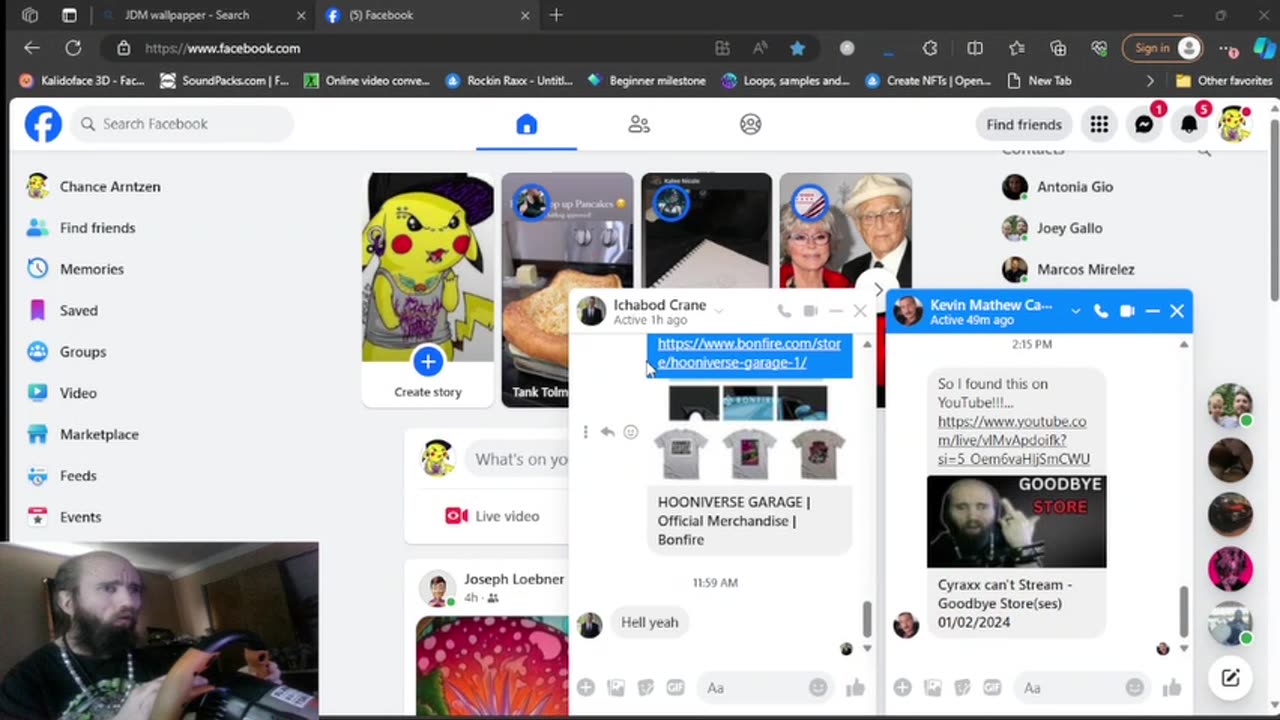Image resolution: width=1280 pixels, height=720 pixels.
Task: Open the Messenger icon in header
Action: [1144, 124]
